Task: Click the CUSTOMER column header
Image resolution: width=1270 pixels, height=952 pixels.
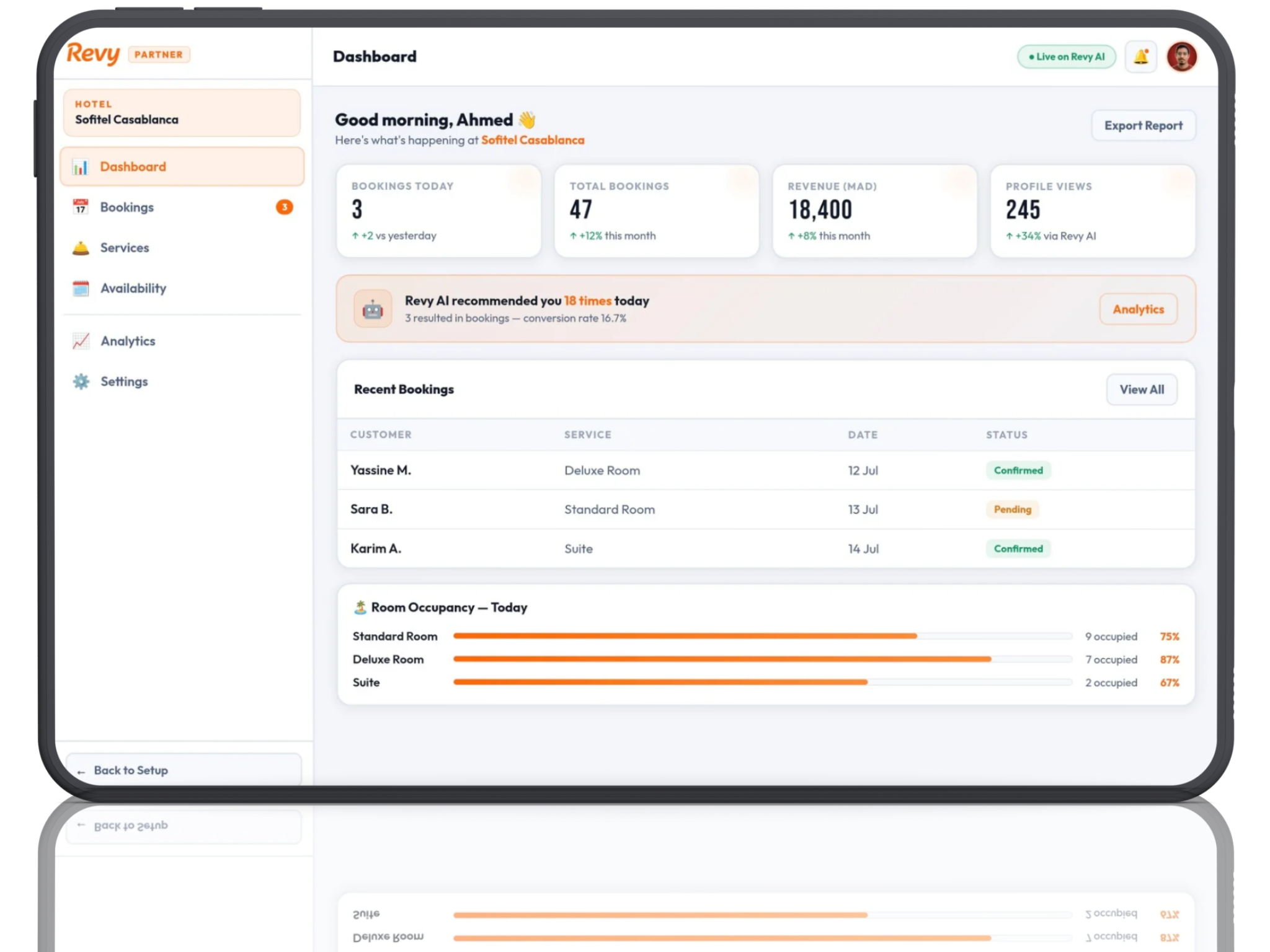Action: click(381, 434)
